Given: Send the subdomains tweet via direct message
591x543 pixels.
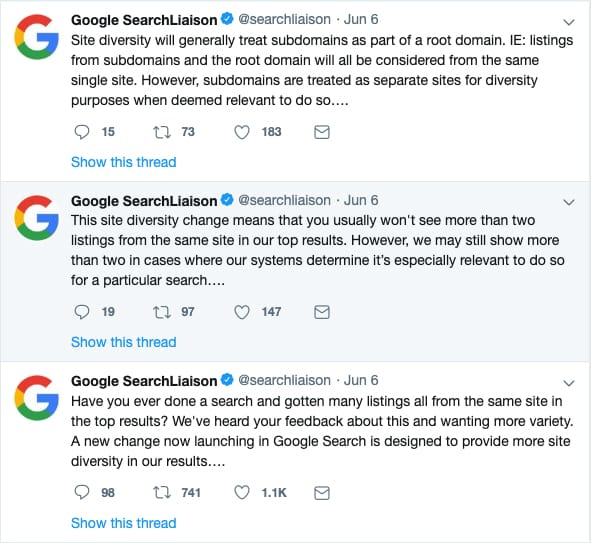Looking at the screenshot, I should click(322, 132).
